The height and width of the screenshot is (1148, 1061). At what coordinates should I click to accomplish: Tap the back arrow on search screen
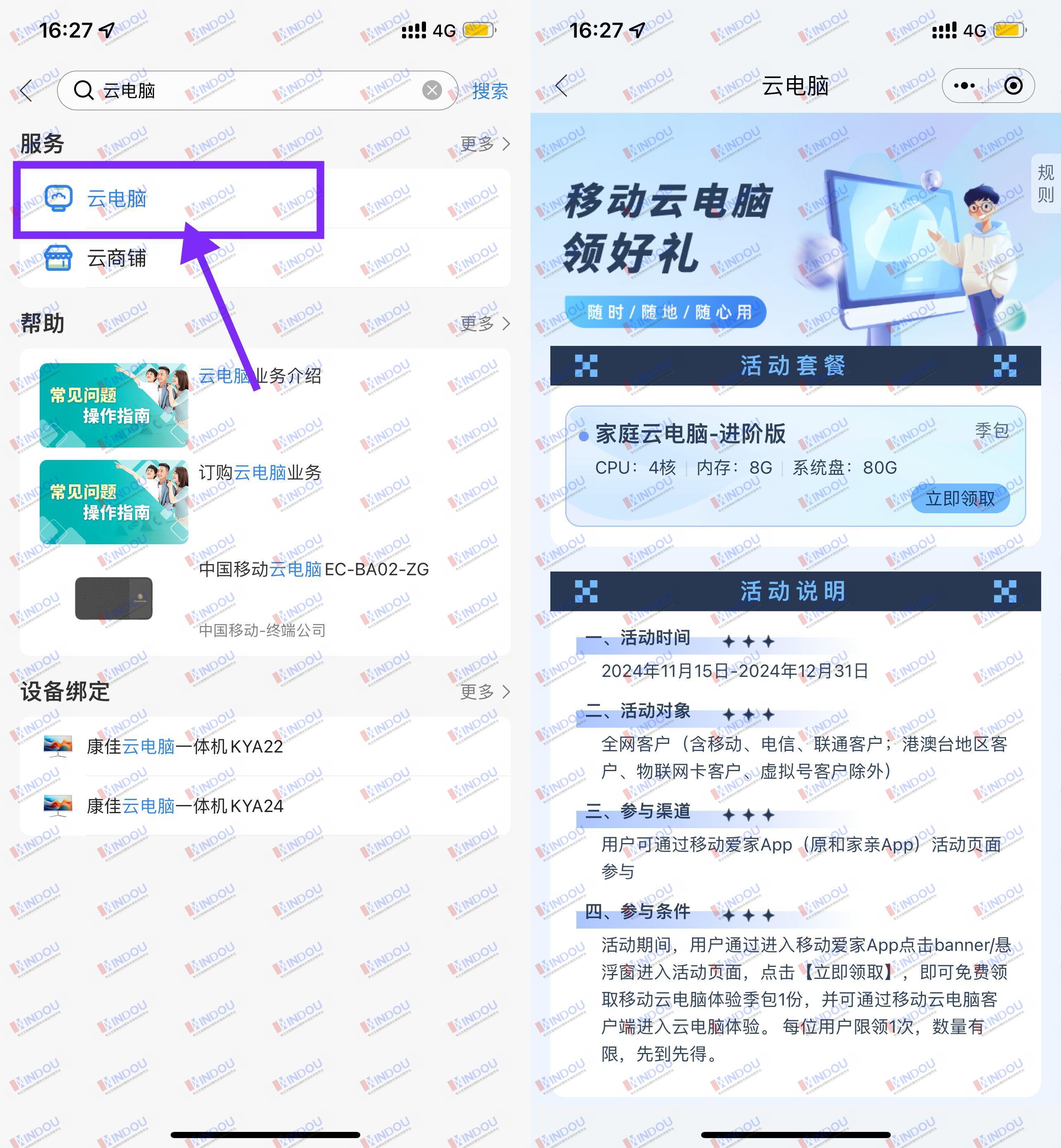point(26,90)
